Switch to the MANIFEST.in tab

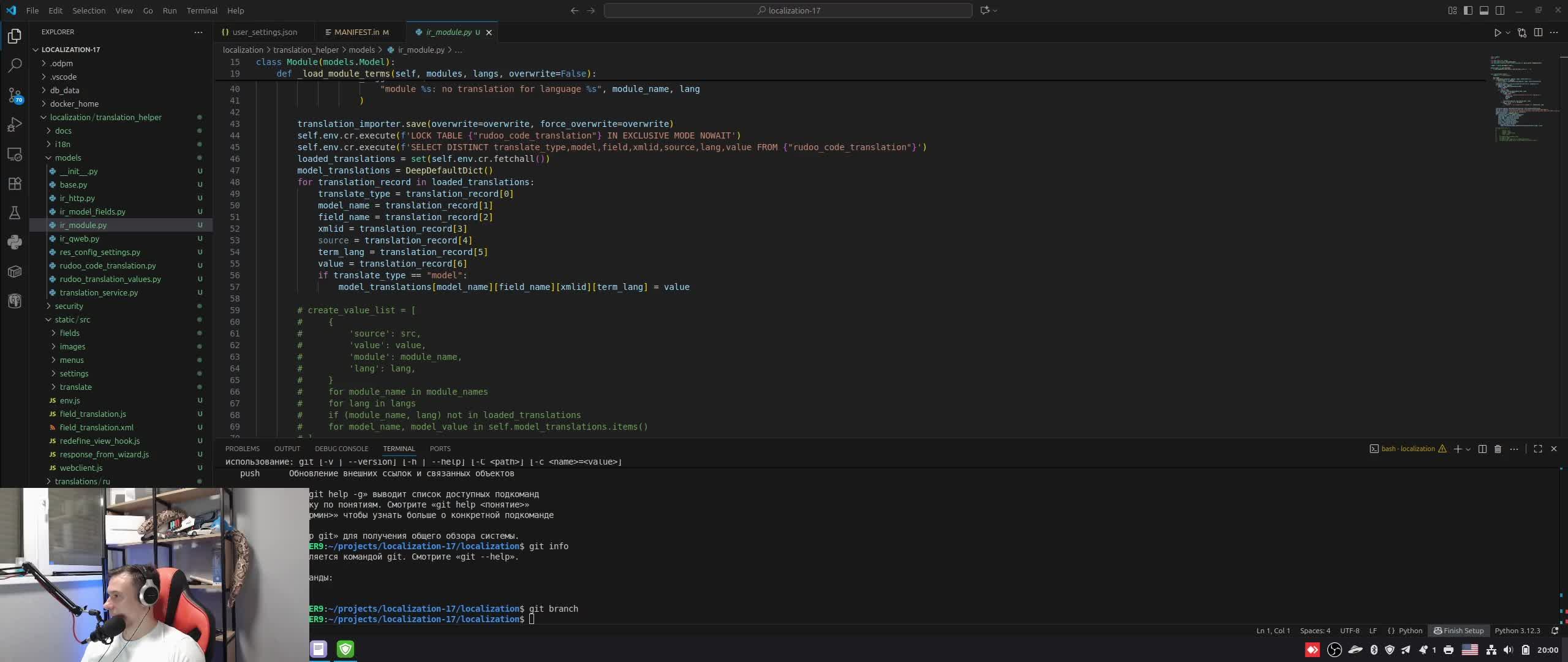356,32
